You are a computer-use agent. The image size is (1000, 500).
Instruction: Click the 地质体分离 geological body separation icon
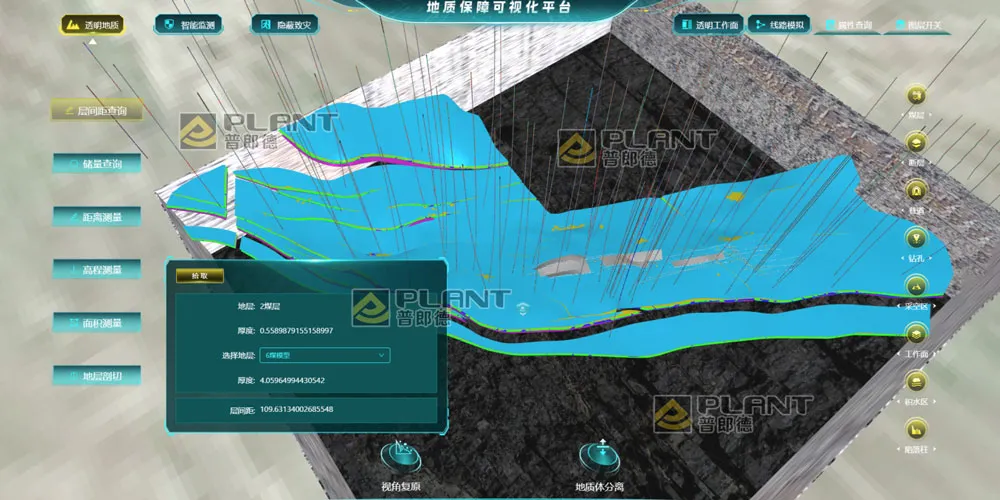(601, 456)
